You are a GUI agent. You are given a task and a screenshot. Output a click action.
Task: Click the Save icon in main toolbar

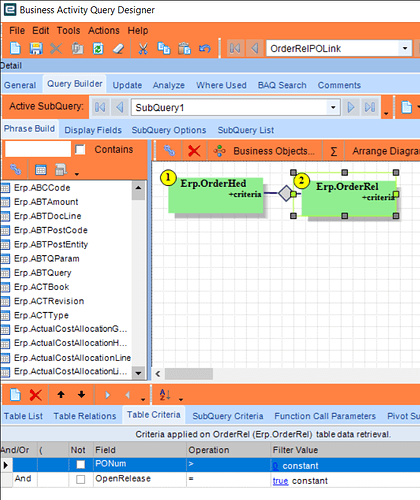(x=36, y=48)
